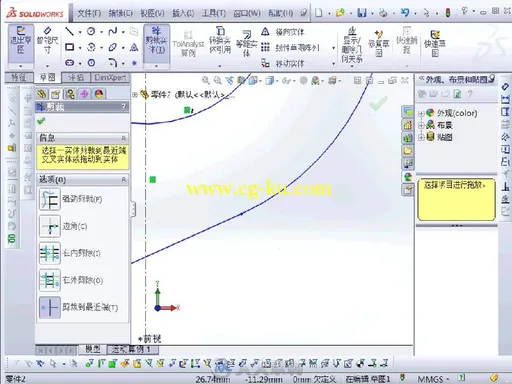Enable Corner (边角) trim option

[50, 226]
